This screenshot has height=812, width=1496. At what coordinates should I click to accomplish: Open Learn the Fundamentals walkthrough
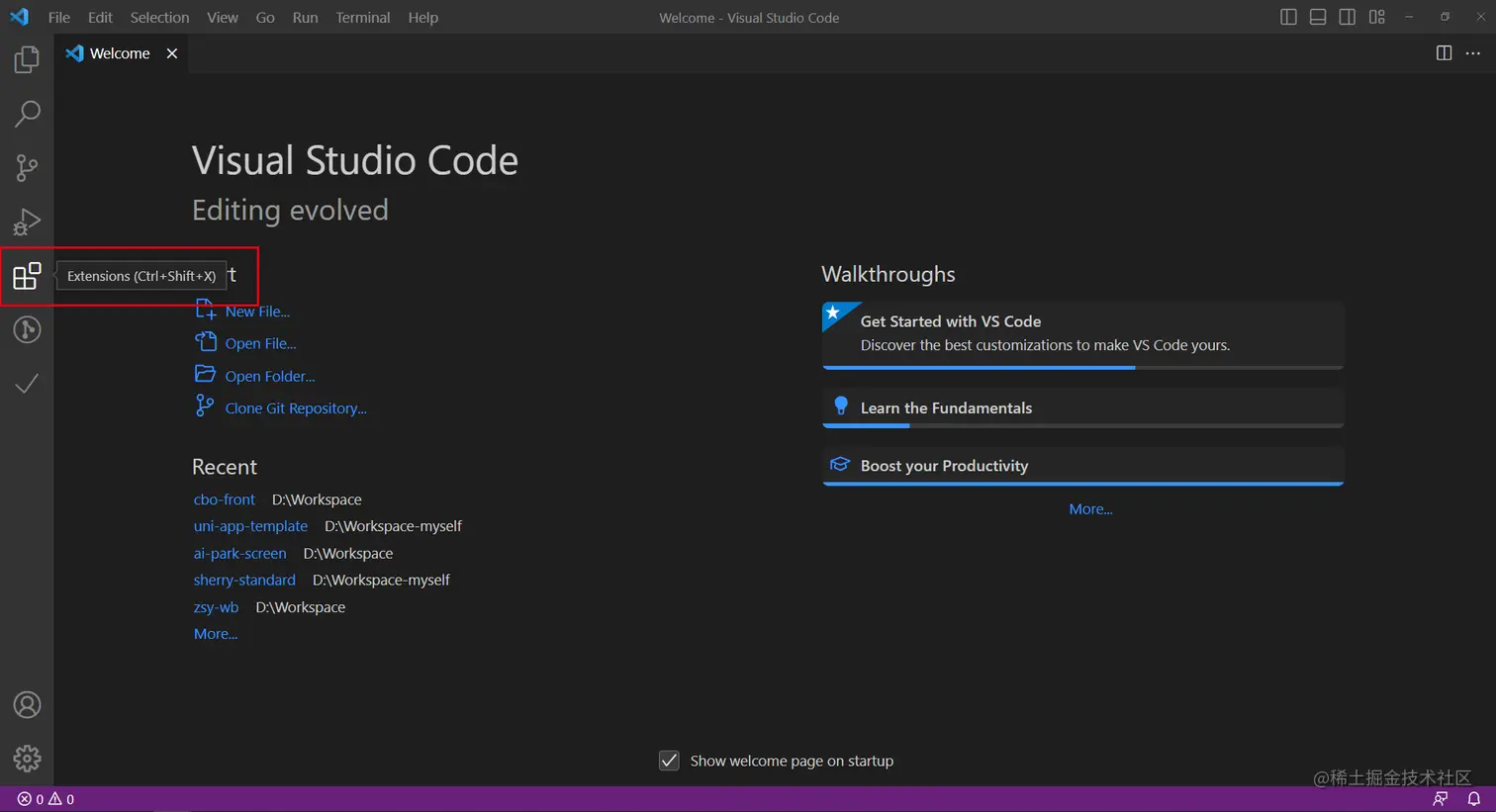pyautogui.click(x=1082, y=407)
